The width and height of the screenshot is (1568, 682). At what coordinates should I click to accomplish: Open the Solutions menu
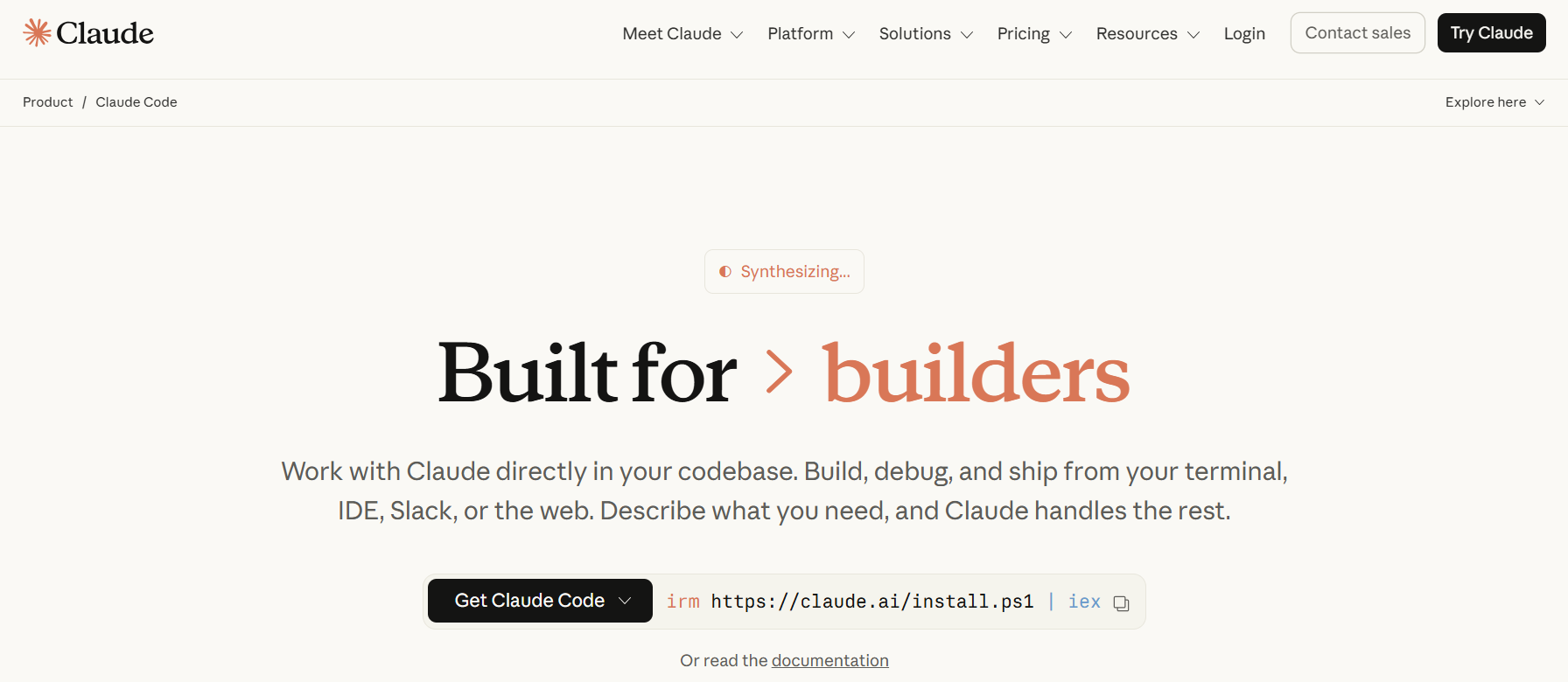coord(926,33)
